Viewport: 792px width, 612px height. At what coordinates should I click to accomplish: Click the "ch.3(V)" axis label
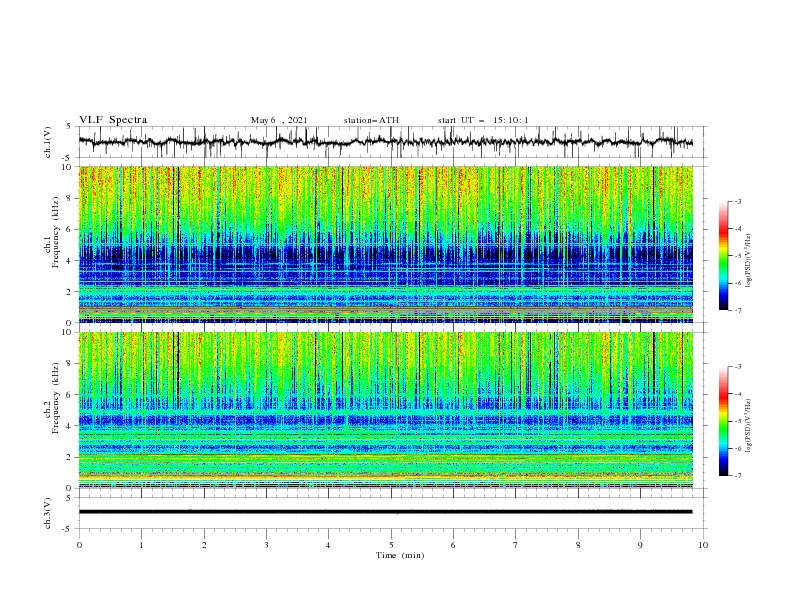click(x=48, y=513)
